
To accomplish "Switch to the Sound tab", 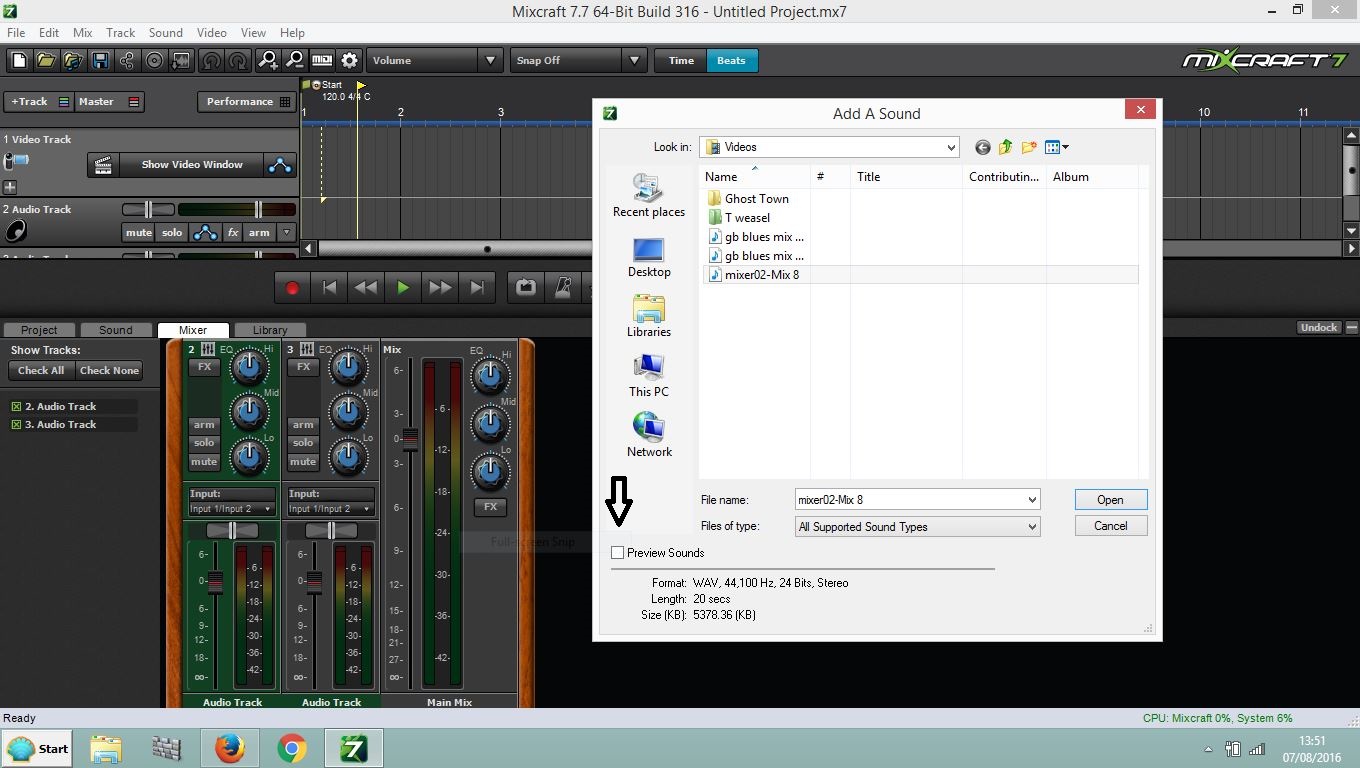I will coord(116,330).
